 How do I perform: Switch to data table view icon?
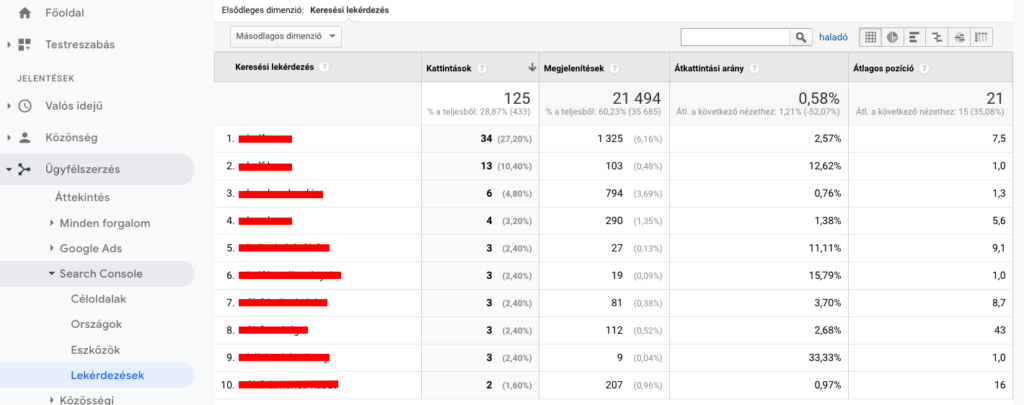click(871, 37)
